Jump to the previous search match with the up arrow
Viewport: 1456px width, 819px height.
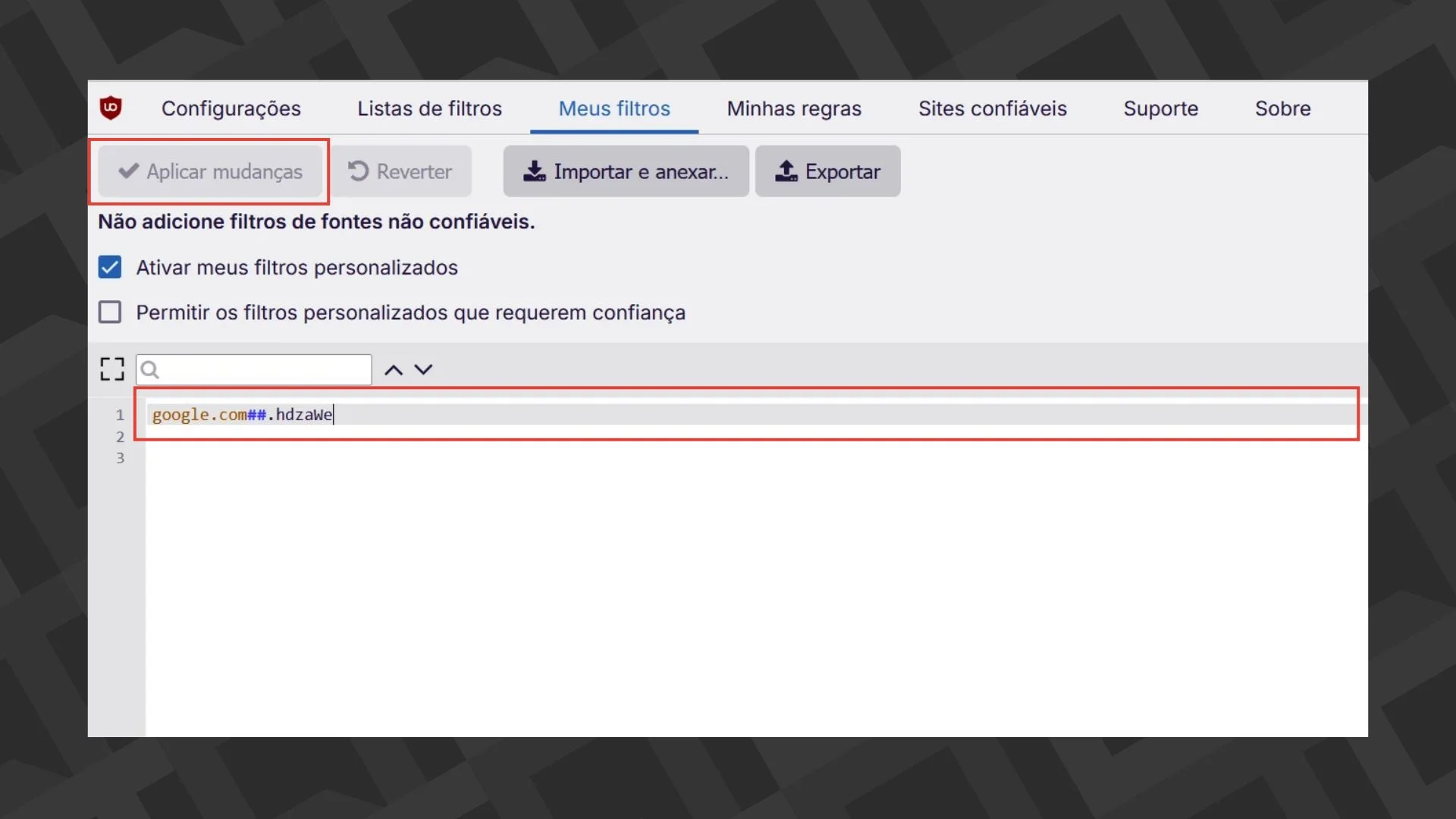pyautogui.click(x=393, y=370)
